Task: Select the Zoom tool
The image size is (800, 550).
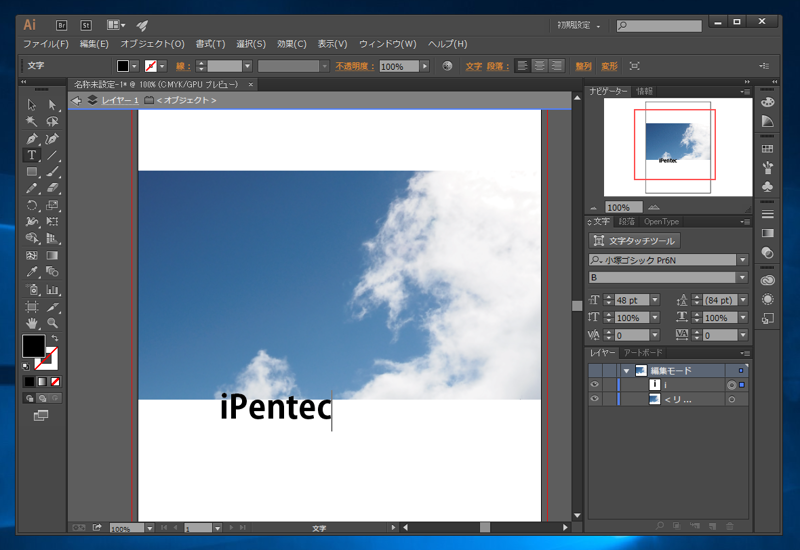Action: (52, 323)
